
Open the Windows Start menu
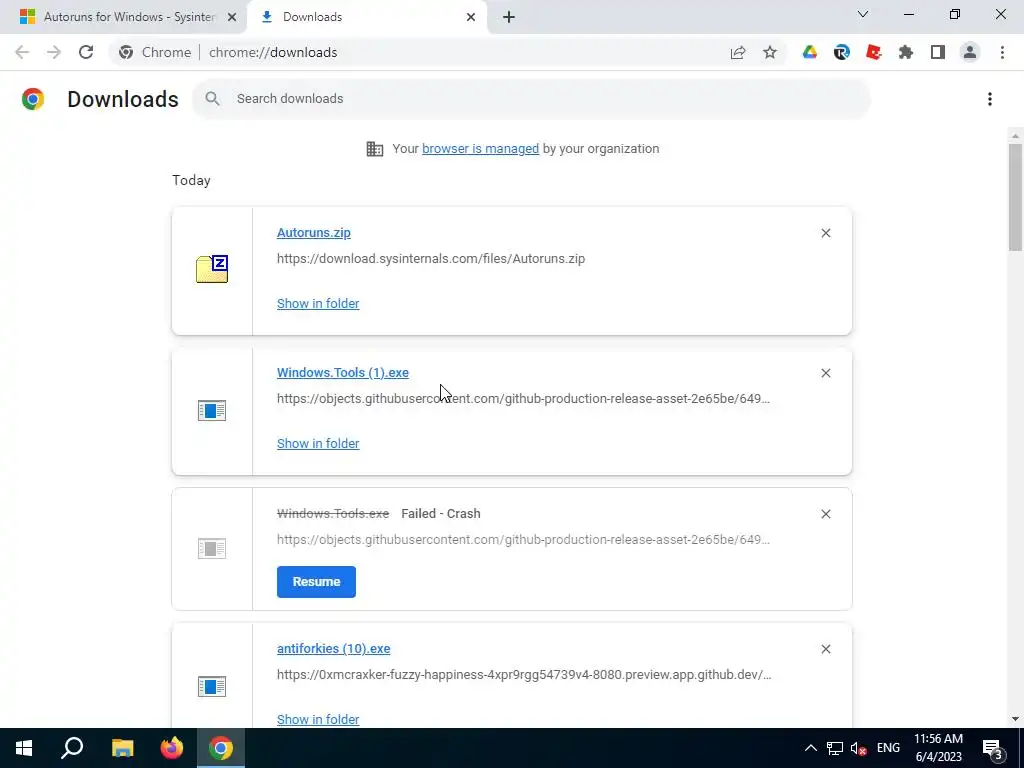(x=24, y=748)
